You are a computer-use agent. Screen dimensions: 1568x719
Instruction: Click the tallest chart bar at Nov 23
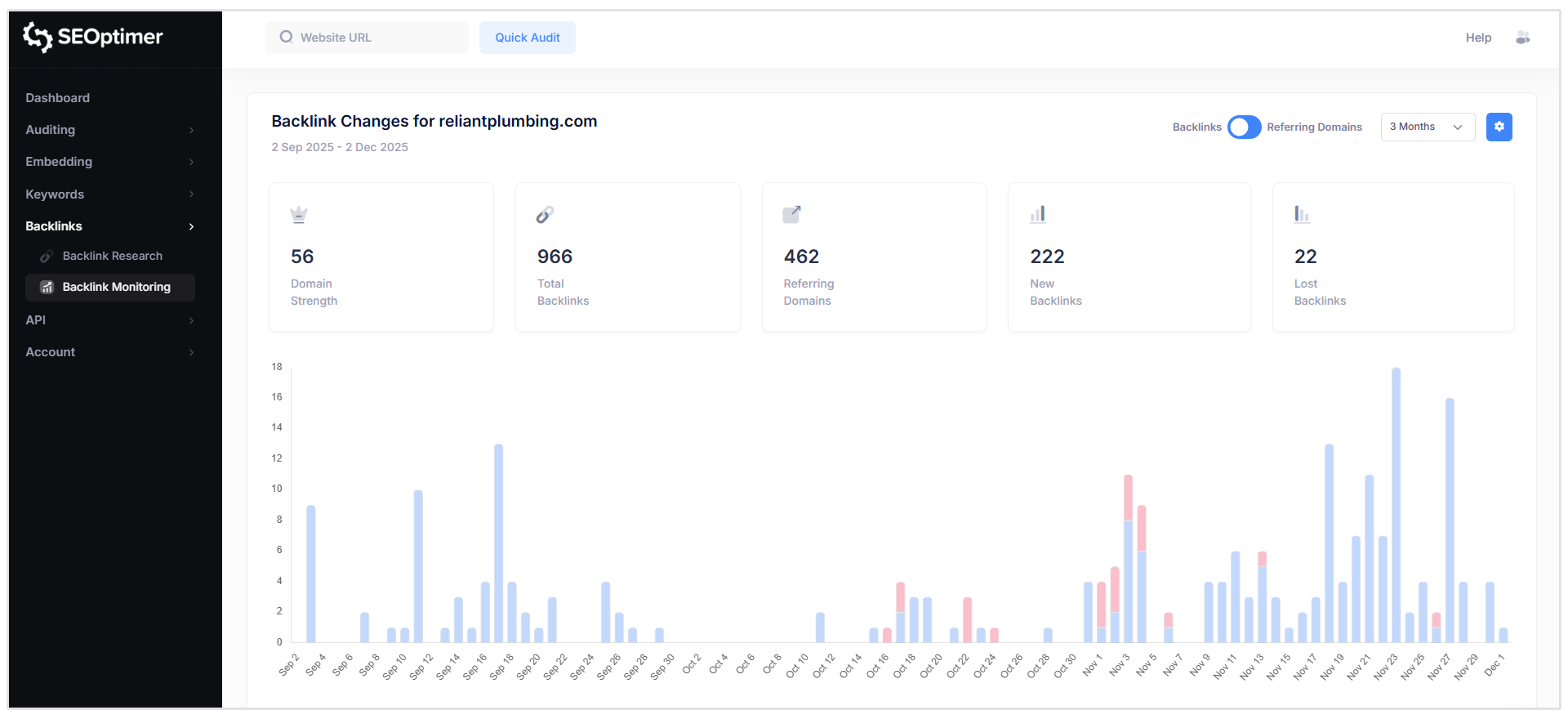click(1396, 507)
